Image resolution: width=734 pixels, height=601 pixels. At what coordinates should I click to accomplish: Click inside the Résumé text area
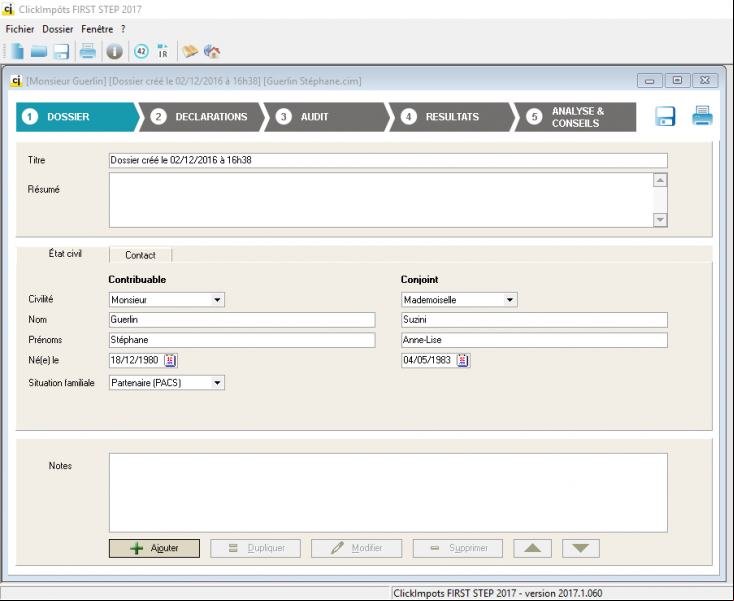tap(381, 200)
